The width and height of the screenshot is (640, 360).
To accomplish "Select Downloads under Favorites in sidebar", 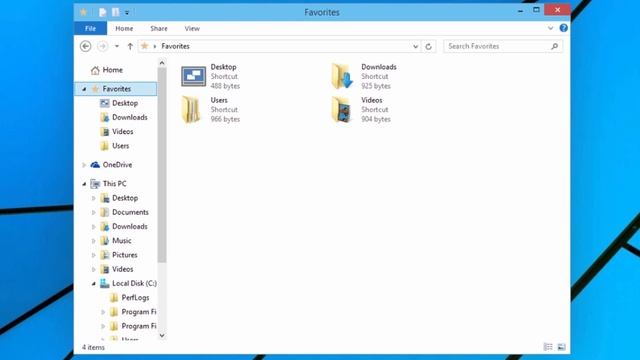I will click(130, 117).
